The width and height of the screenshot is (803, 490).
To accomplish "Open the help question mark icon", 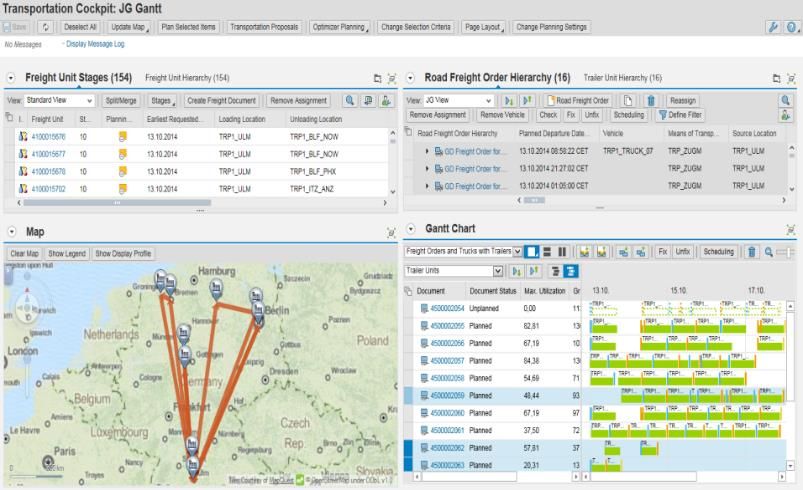I will pos(791,27).
